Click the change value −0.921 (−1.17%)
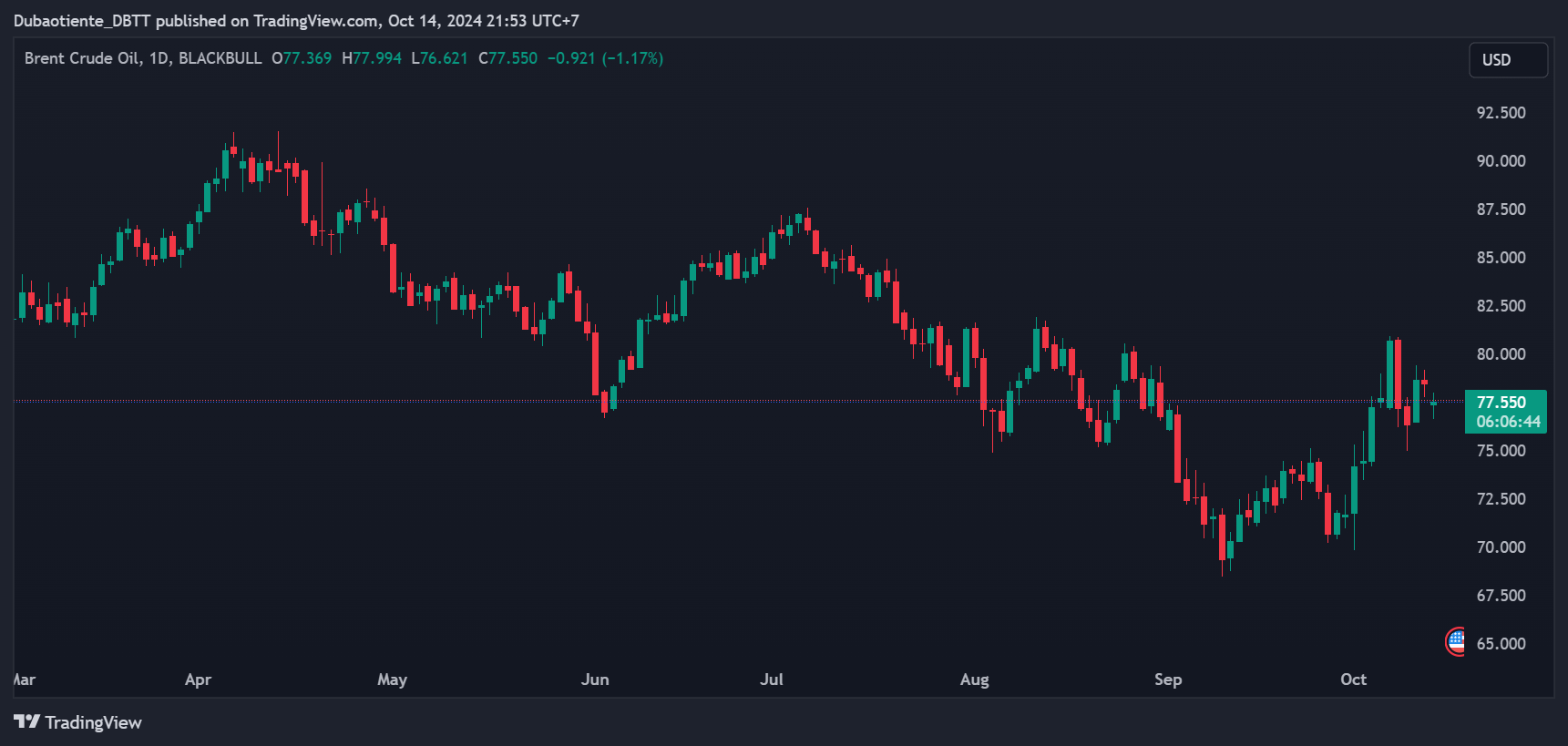This screenshot has height=746, width=1568. pyautogui.click(x=605, y=58)
